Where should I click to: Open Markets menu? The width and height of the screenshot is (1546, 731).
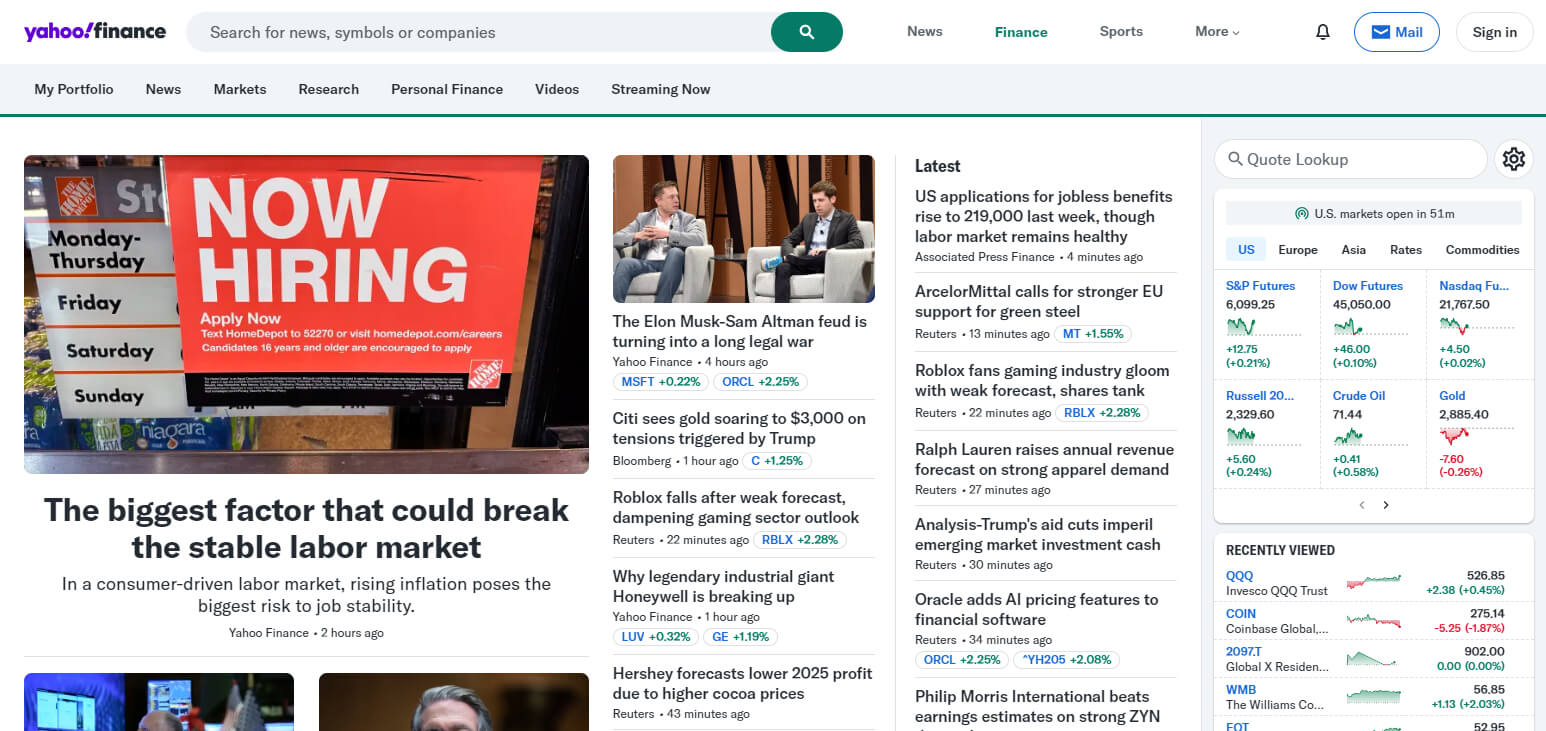tap(240, 89)
